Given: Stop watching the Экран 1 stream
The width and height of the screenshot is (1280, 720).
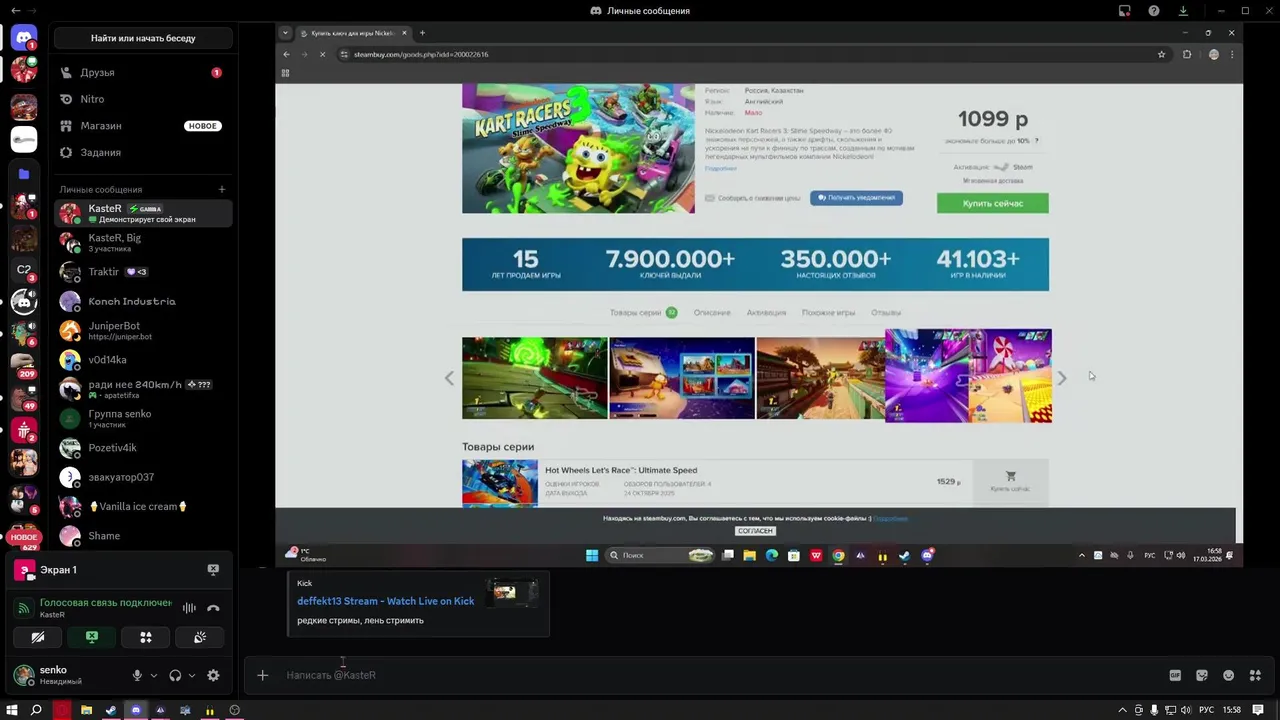Looking at the screenshot, I should pos(213,569).
